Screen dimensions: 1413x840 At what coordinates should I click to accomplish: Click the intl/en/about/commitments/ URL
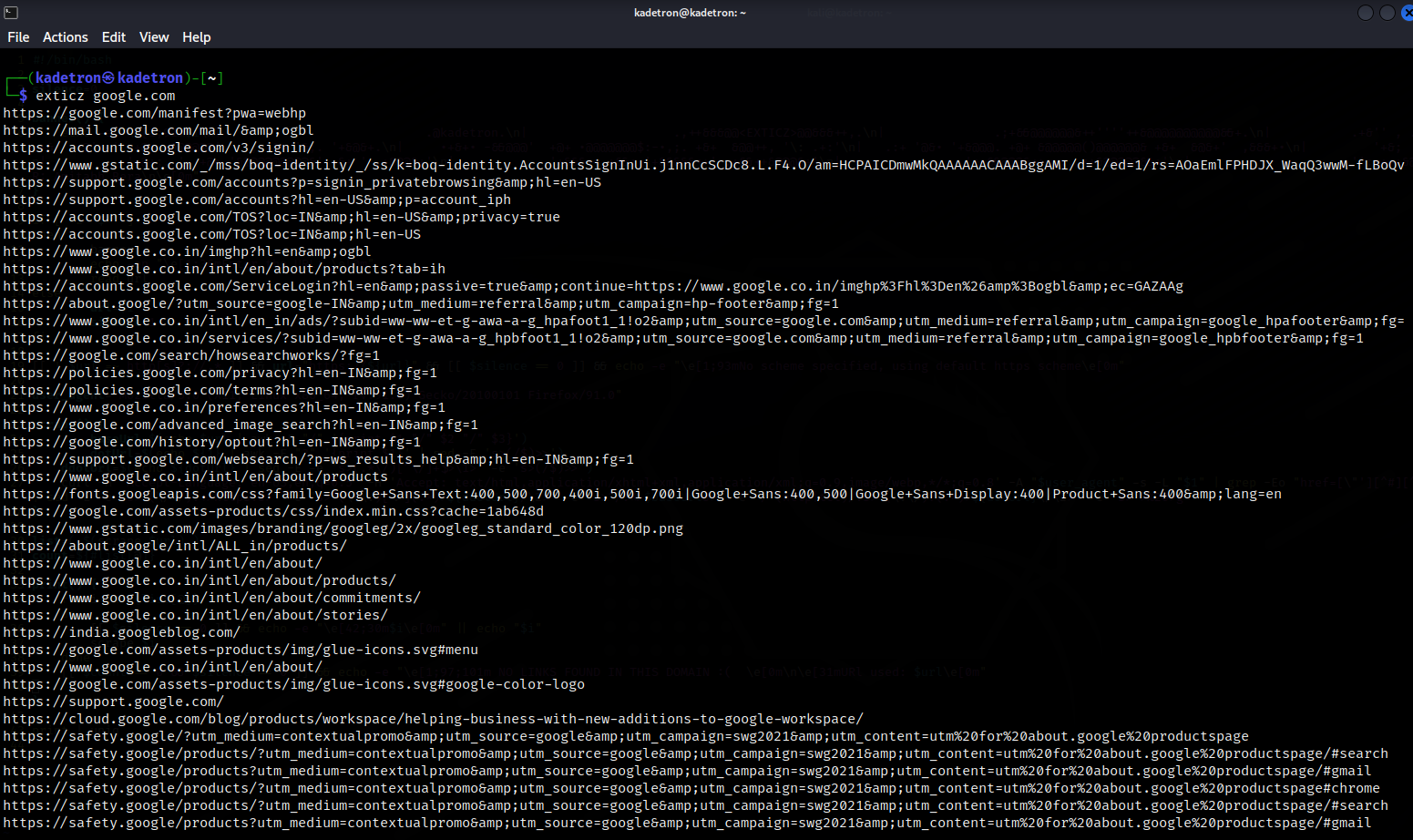(212, 598)
